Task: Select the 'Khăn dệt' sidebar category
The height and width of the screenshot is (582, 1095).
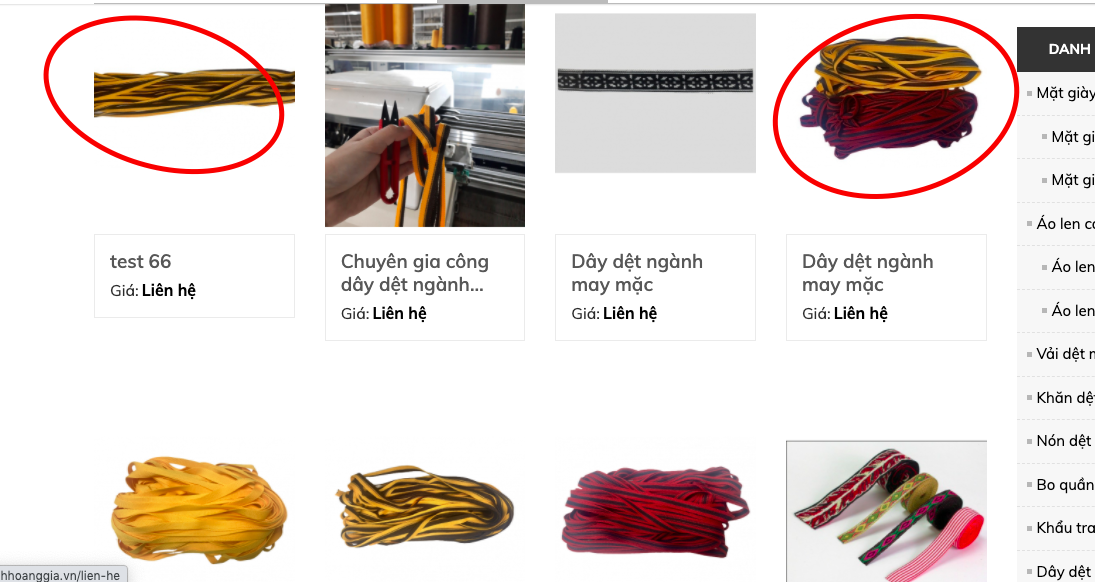Action: click(1065, 398)
